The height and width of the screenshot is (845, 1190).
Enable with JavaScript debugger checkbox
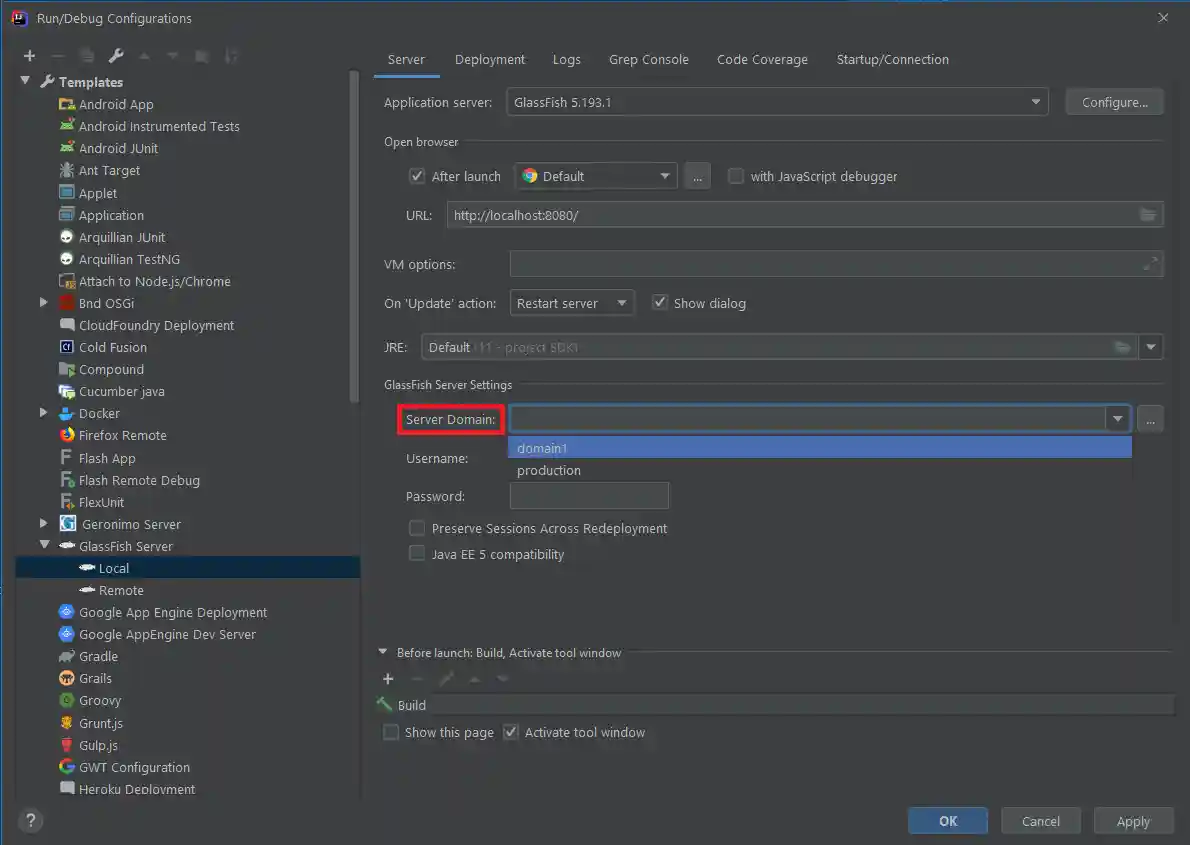coord(736,176)
